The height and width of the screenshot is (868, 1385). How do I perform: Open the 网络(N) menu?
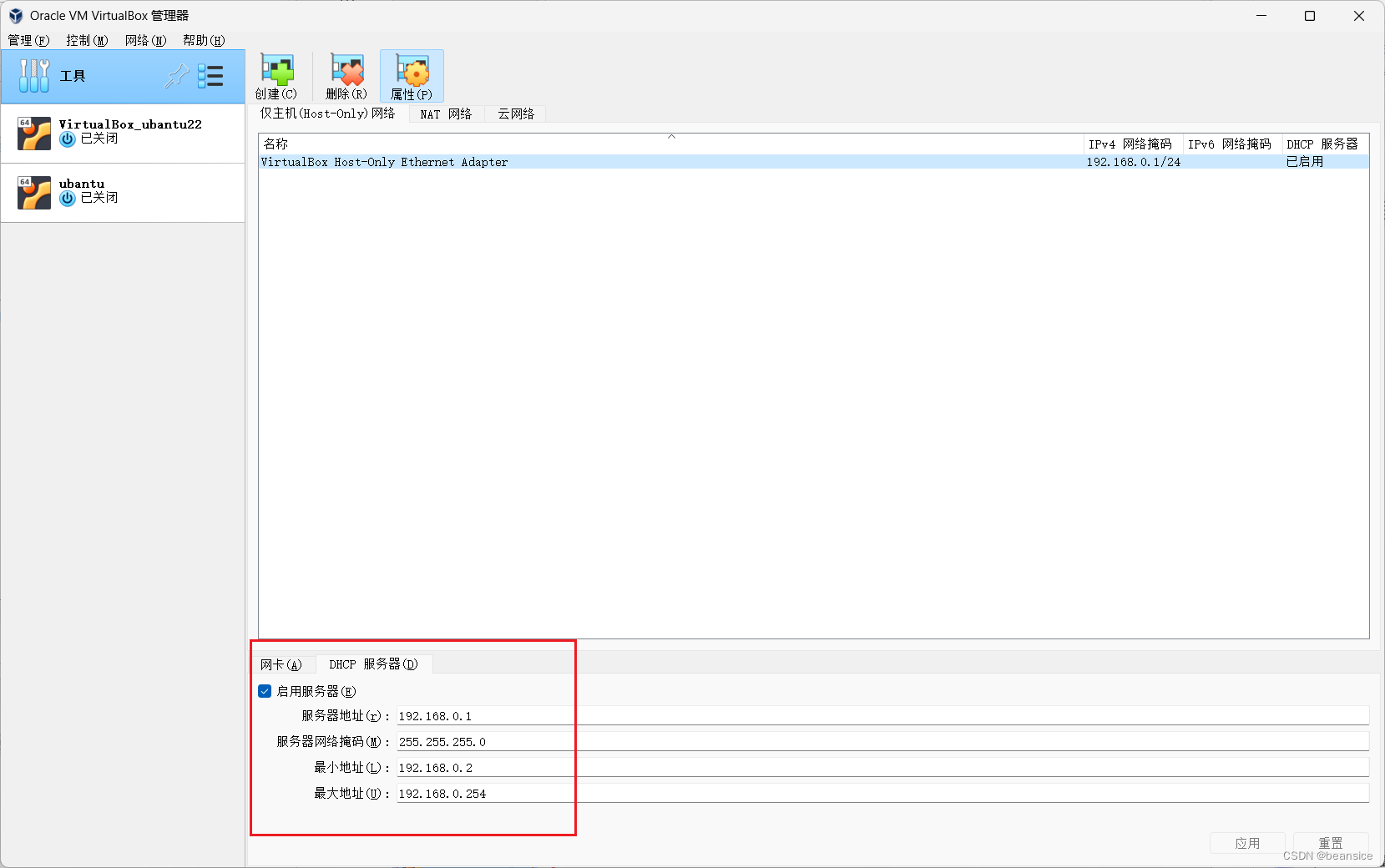point(145,40)
